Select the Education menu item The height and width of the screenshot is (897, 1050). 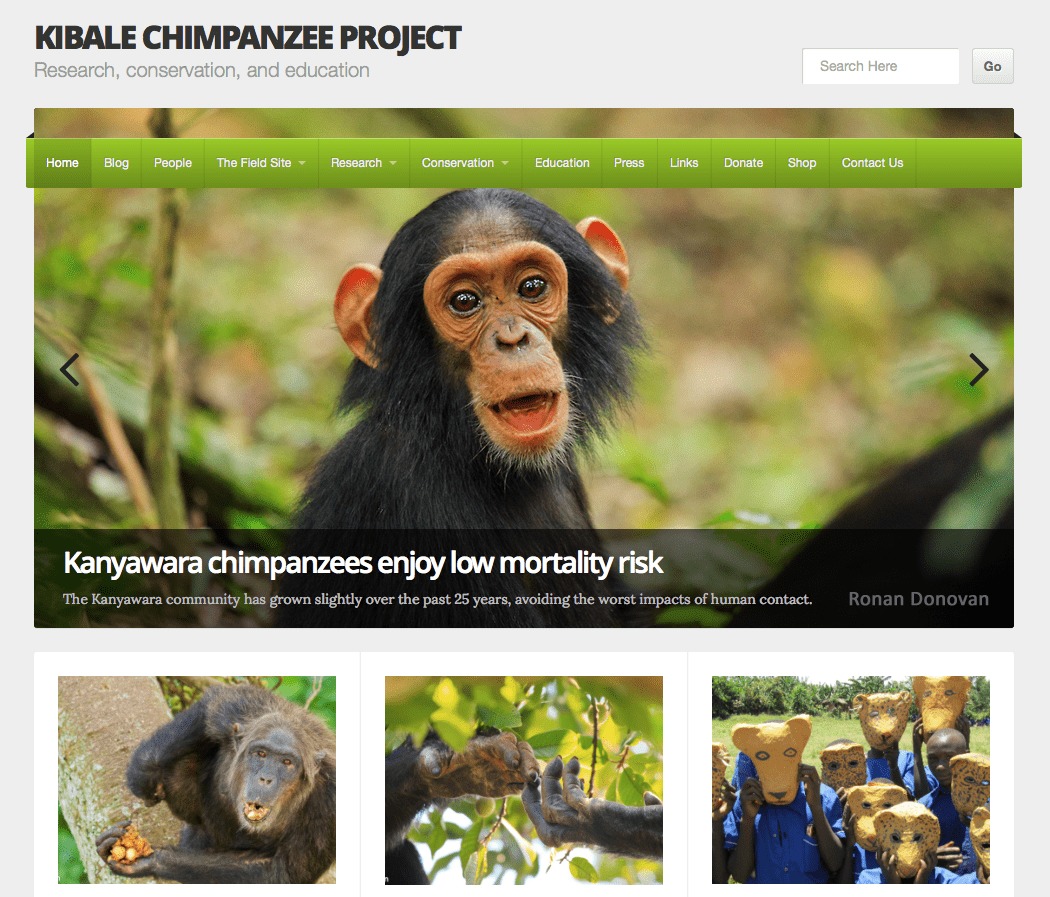click(x=562, y=163)
